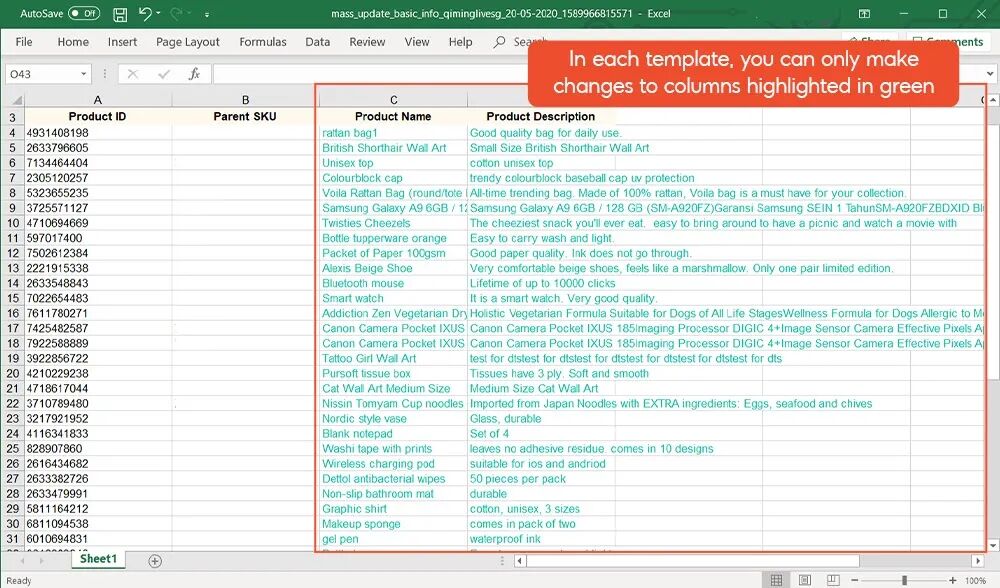
Task: Click the zoom slider handle
Action: 904,580
